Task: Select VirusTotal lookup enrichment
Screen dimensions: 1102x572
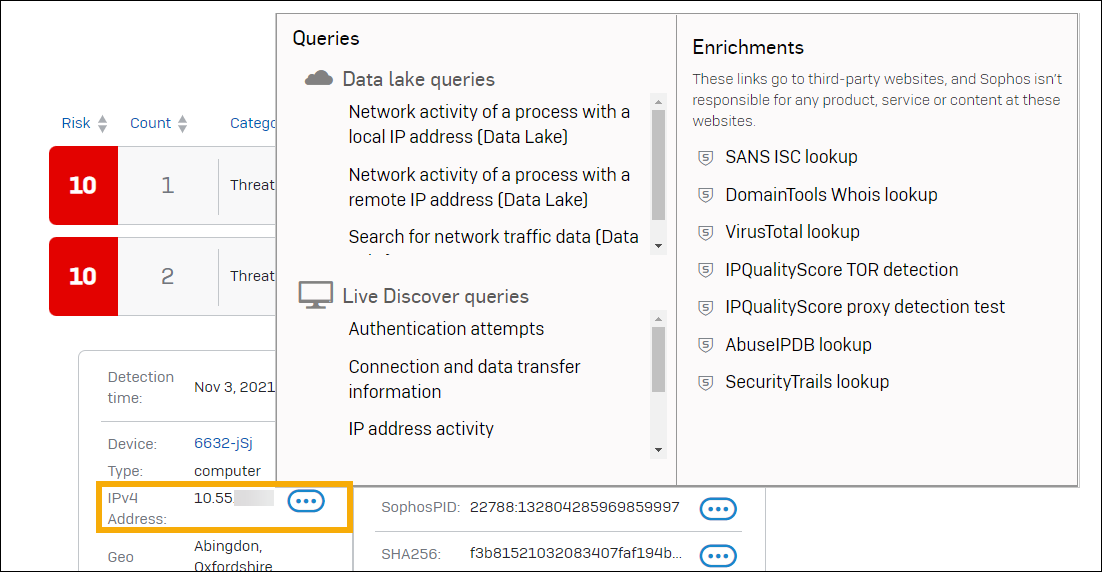Action: point(792,232)
